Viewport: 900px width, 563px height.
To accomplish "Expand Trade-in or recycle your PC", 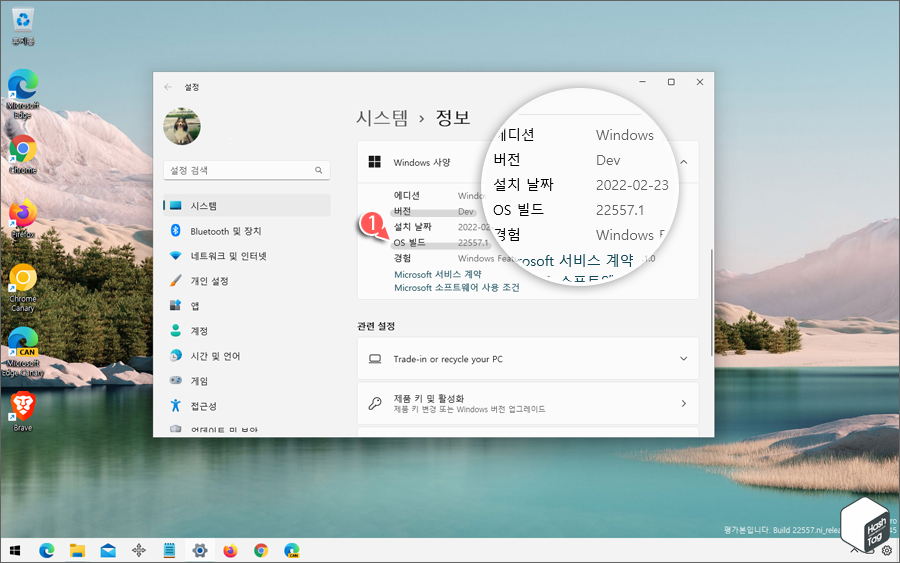I will point(528,359).
